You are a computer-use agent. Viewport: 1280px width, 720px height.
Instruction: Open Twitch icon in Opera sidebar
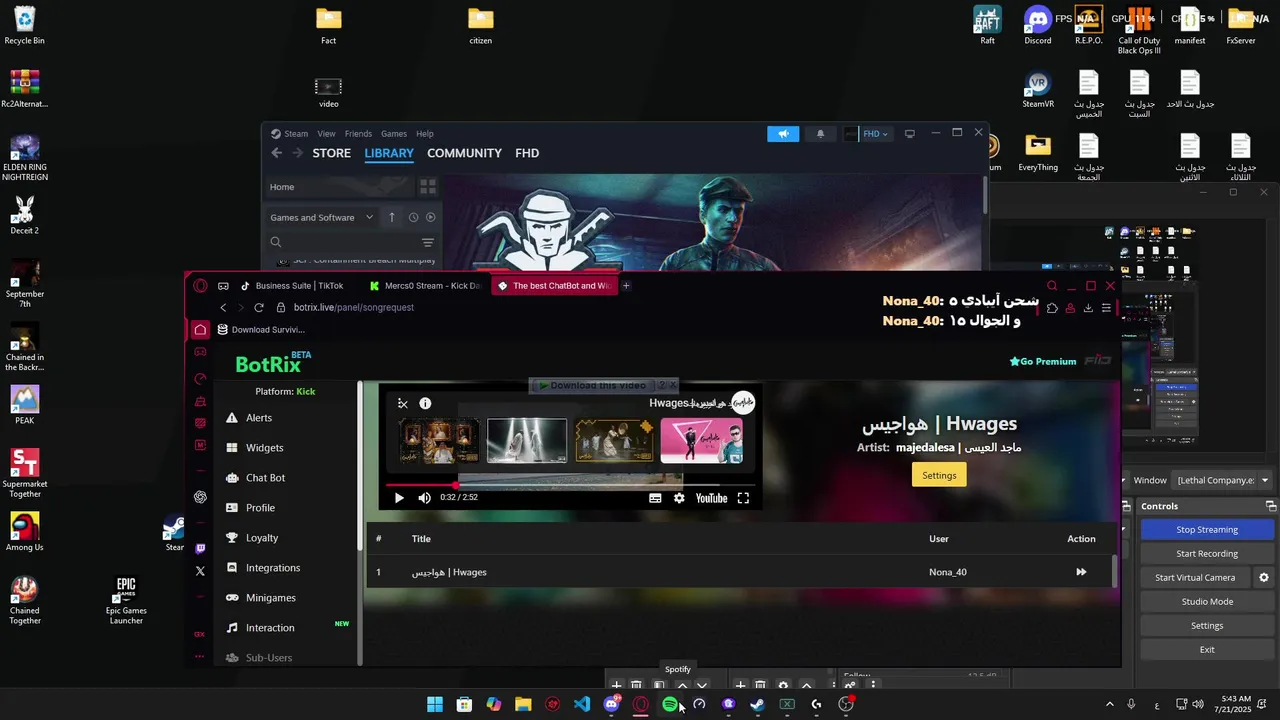coord(200,548)
